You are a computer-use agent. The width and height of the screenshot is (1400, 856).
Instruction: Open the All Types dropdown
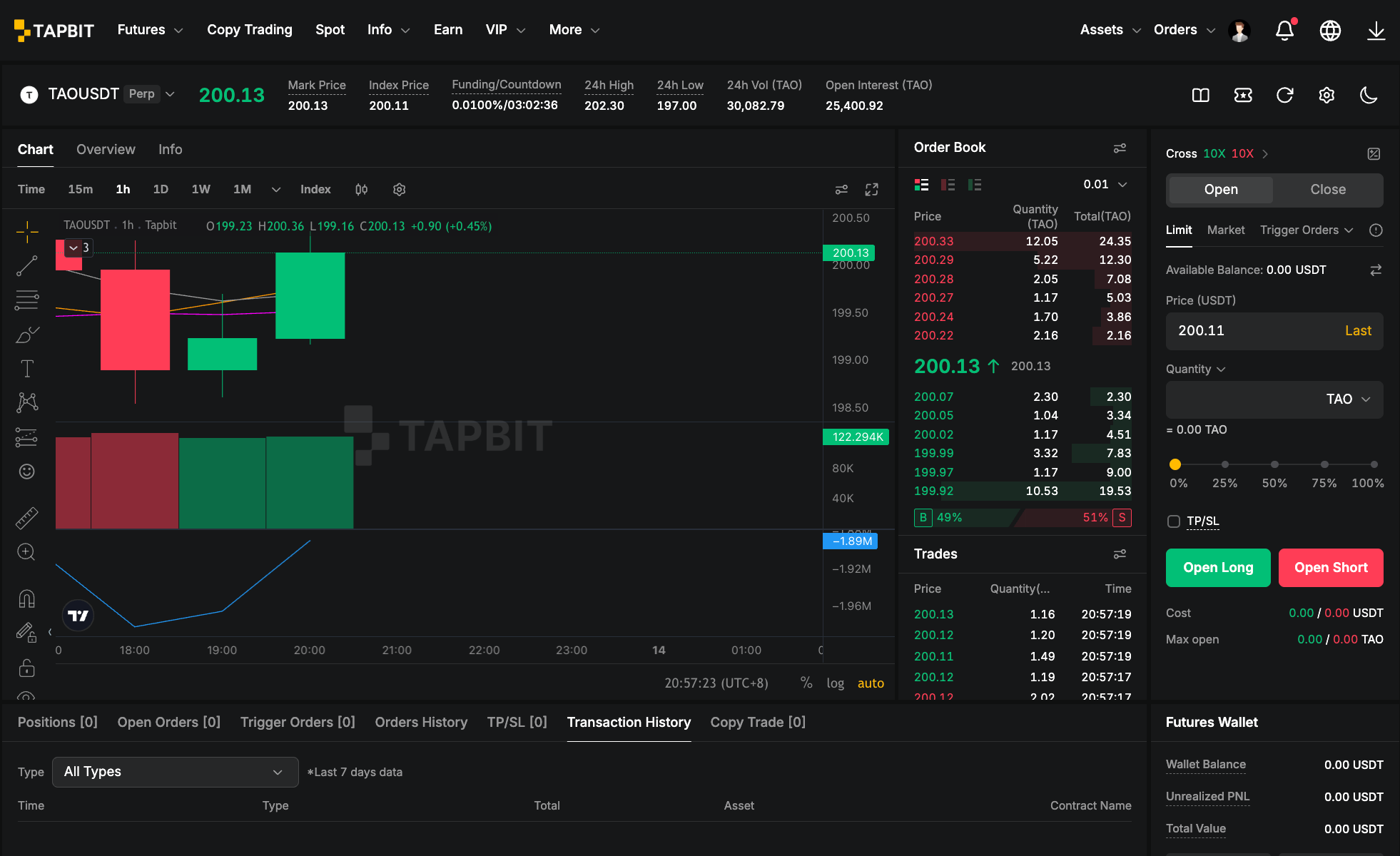(176, 772)
